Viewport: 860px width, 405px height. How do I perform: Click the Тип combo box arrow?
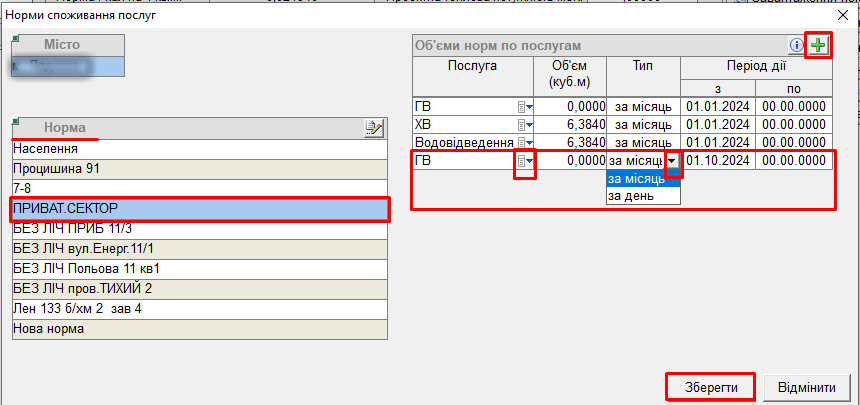[673, 161]
